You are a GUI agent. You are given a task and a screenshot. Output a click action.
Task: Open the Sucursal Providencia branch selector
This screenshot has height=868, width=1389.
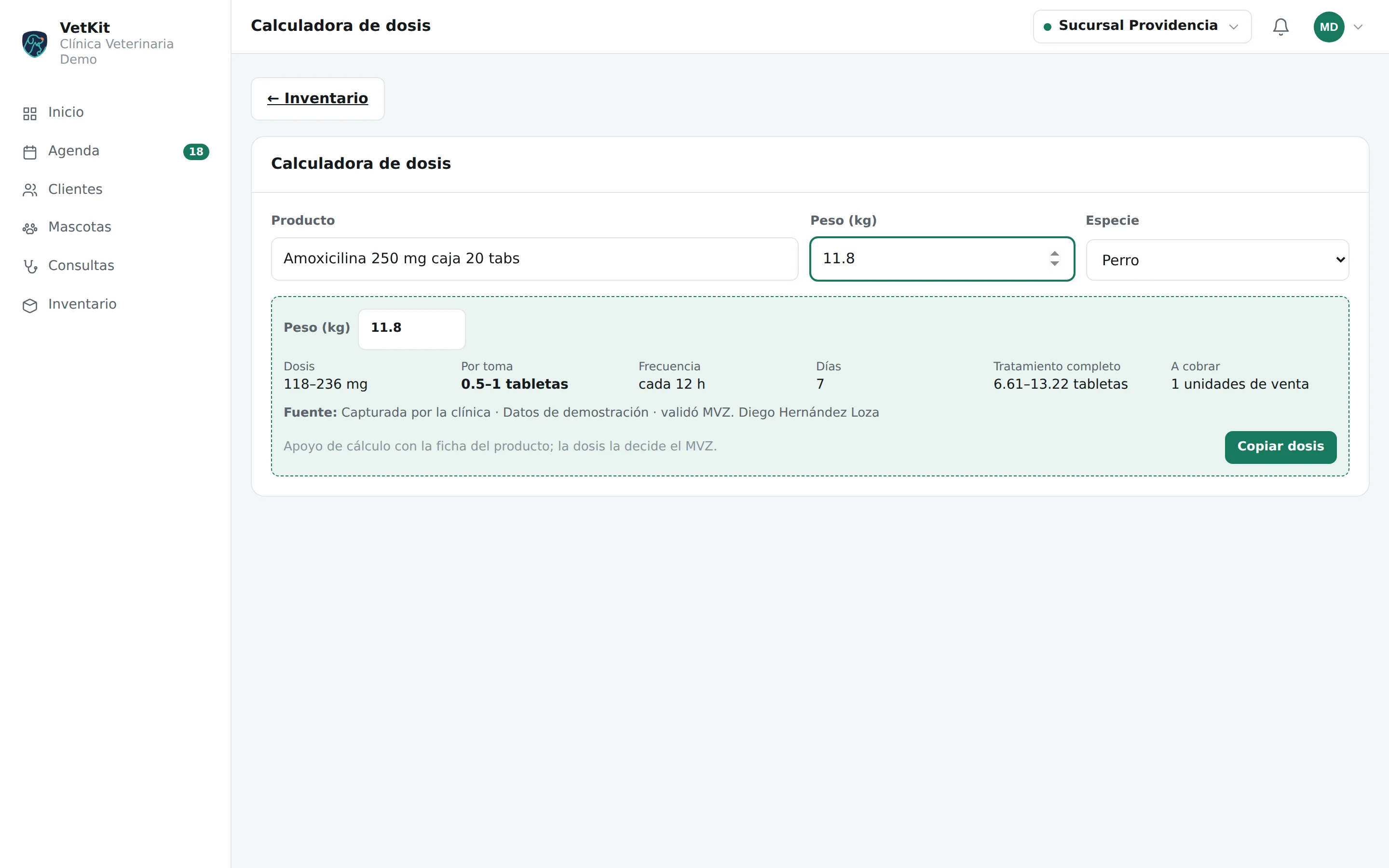1142,27
